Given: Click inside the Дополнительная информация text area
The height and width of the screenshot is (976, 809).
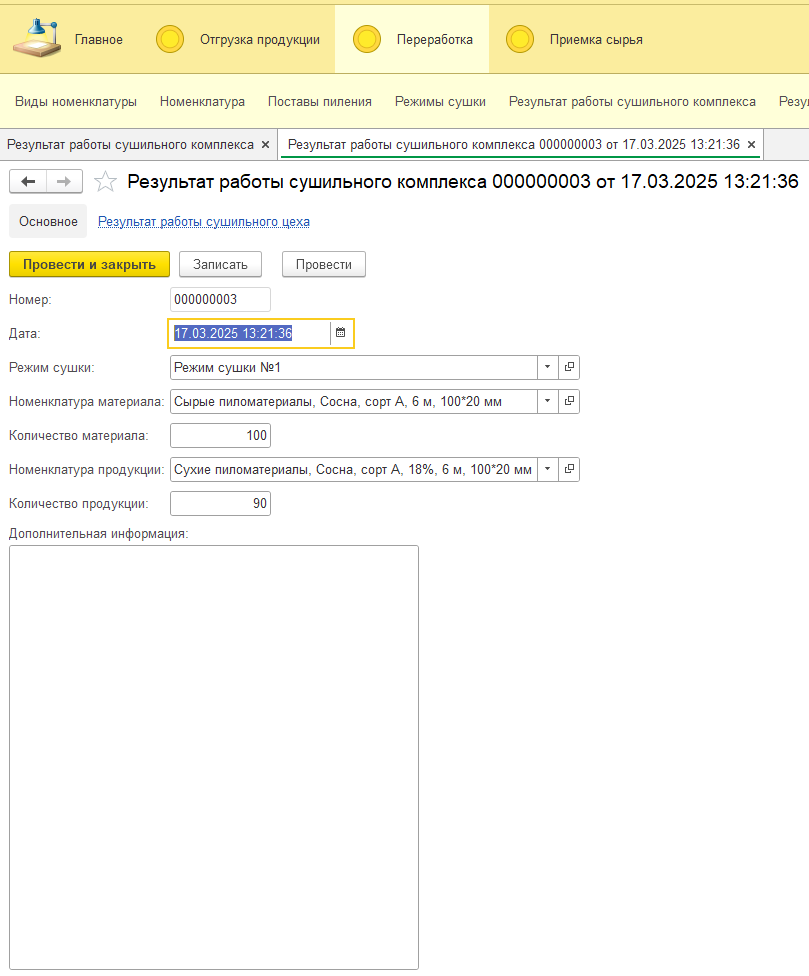Looking at the screenshot, I should click(x=213, y=755).
